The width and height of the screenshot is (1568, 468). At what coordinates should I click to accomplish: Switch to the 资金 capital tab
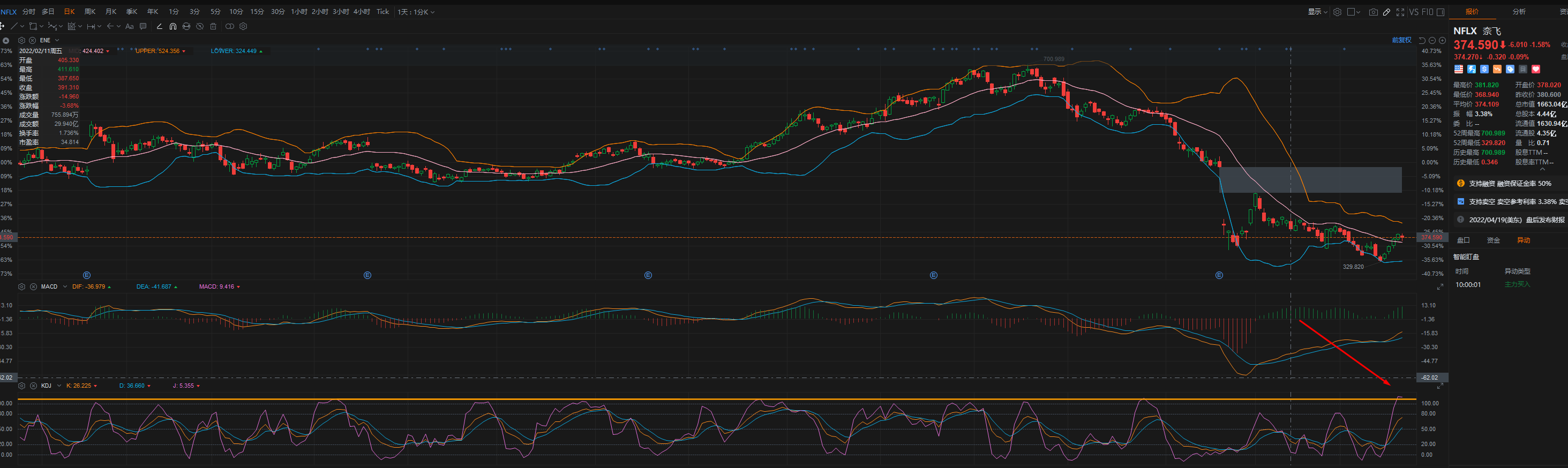pyautogui.click(x=1493, y=240)
